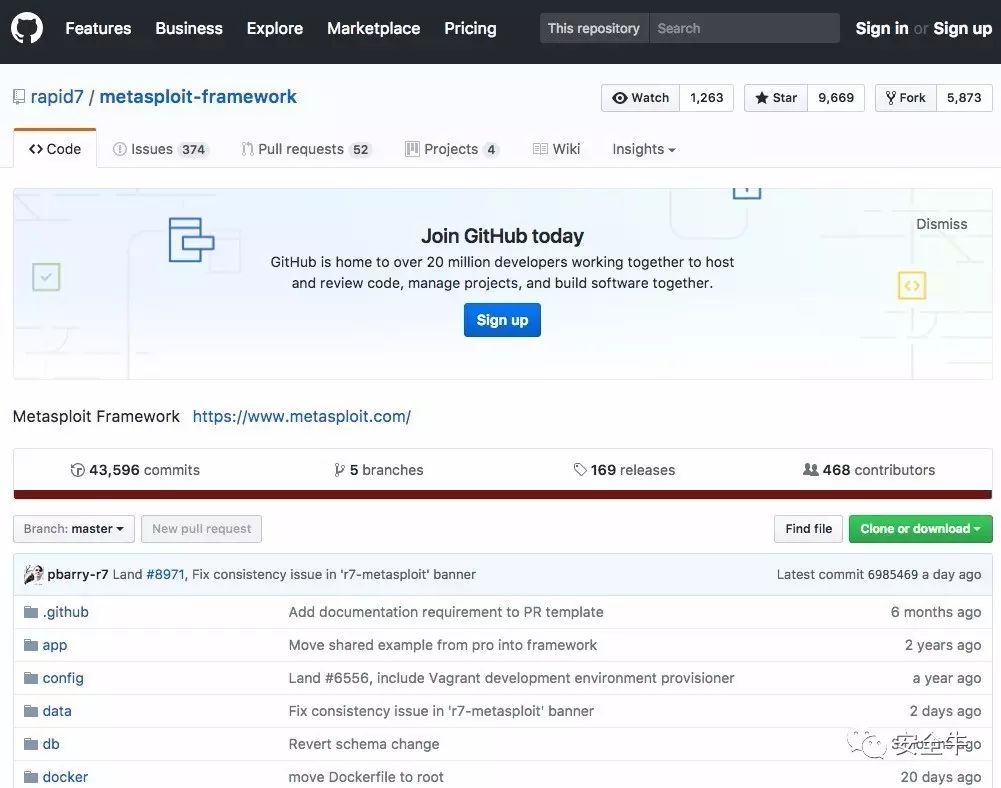Expand the Insights dropdown

point(644,149)
